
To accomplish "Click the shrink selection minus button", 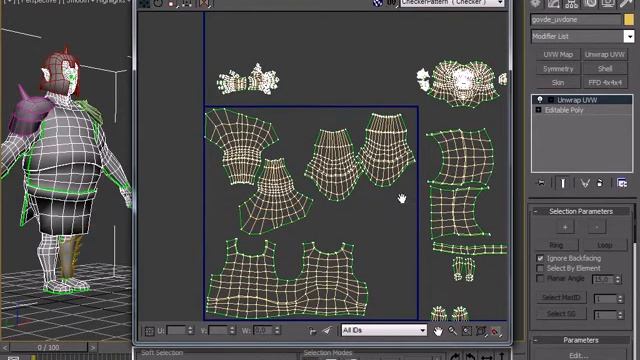I will (596, 227).
